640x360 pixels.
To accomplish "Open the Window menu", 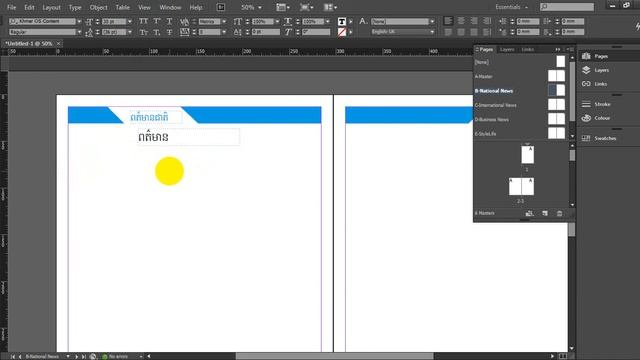I will (170, 7).
